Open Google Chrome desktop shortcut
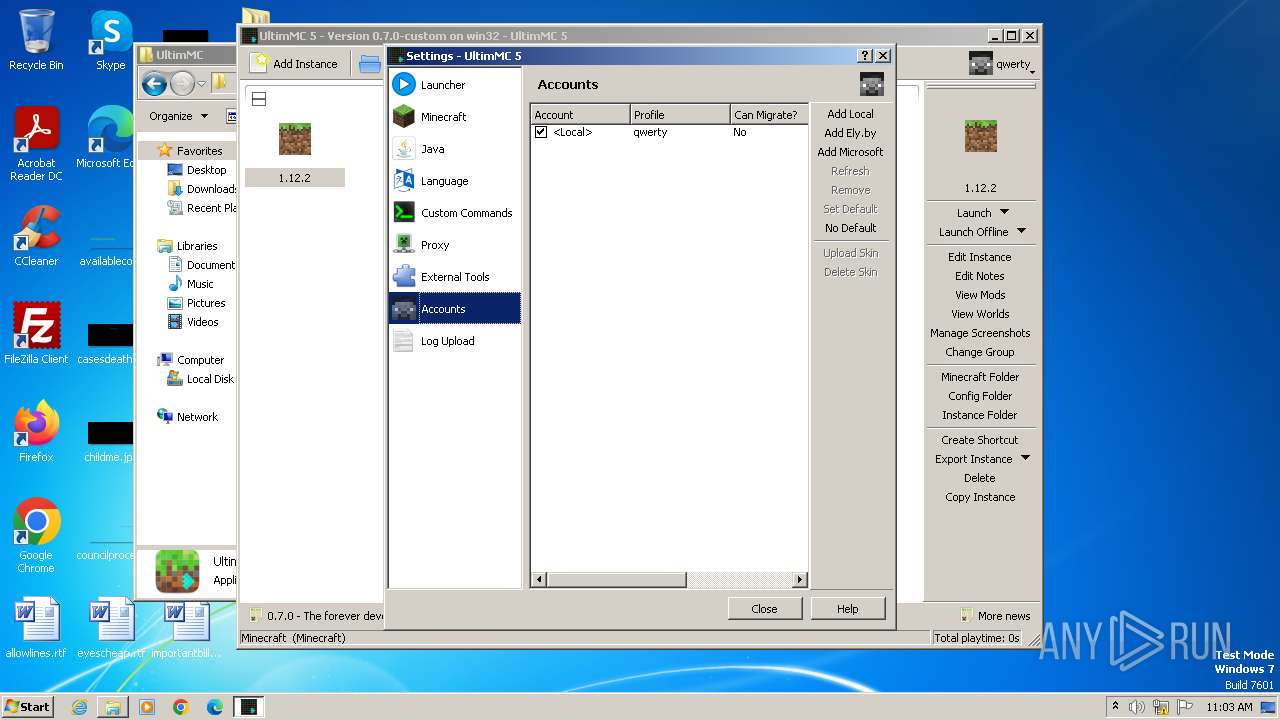Image resolution: width=1280 pixels, height=720 pixels. pyautogui.click(x=36, y=536)
